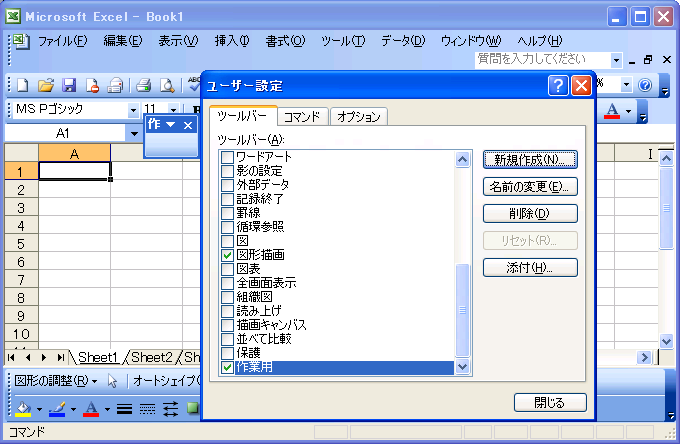Check the 罫線 toolbar checkbox

point(227,213)
